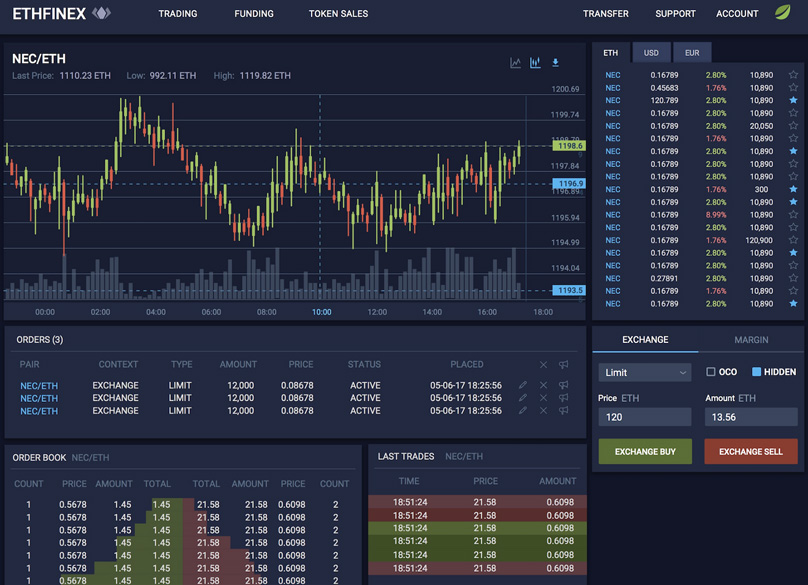This screenshot has height=585, width=808.
Task: Select the candlestick chart view icon
Action: pyautogui.click(x=535, y=63)
